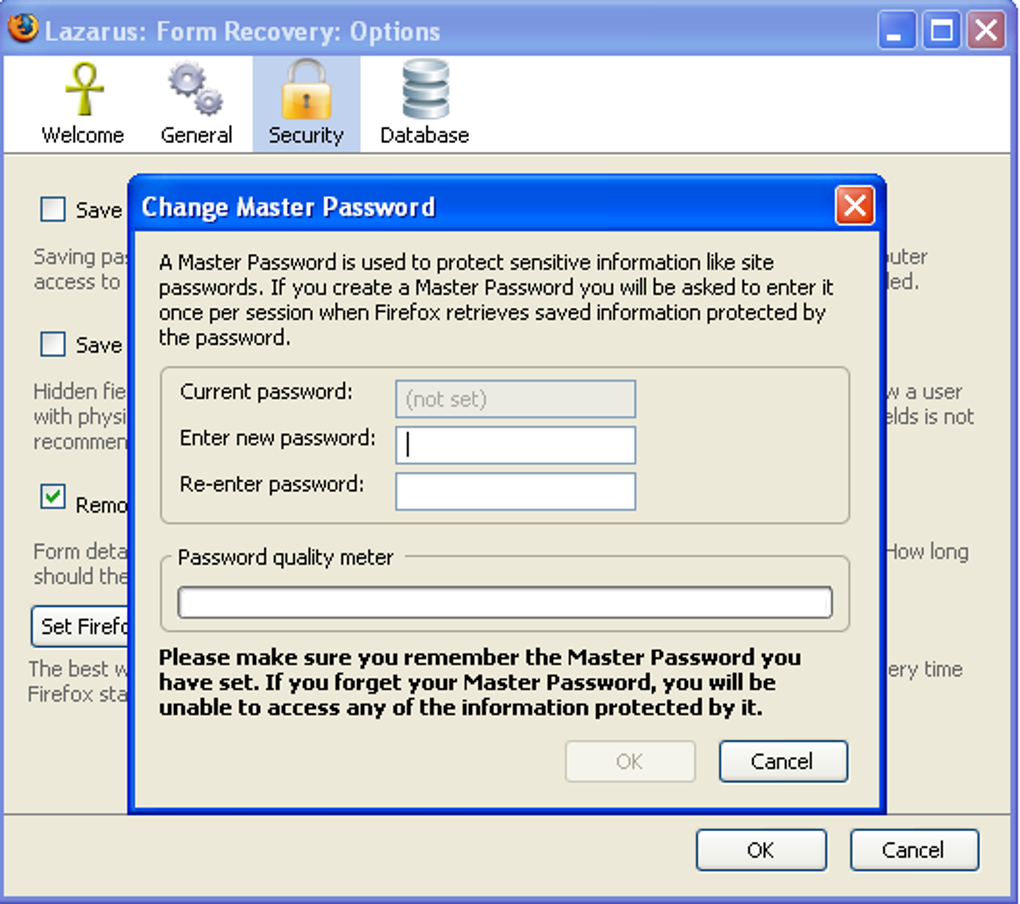This screenshot has height=904, width=1020.
Task: Close the Change Master Password dialog
Action: (854, 206)
